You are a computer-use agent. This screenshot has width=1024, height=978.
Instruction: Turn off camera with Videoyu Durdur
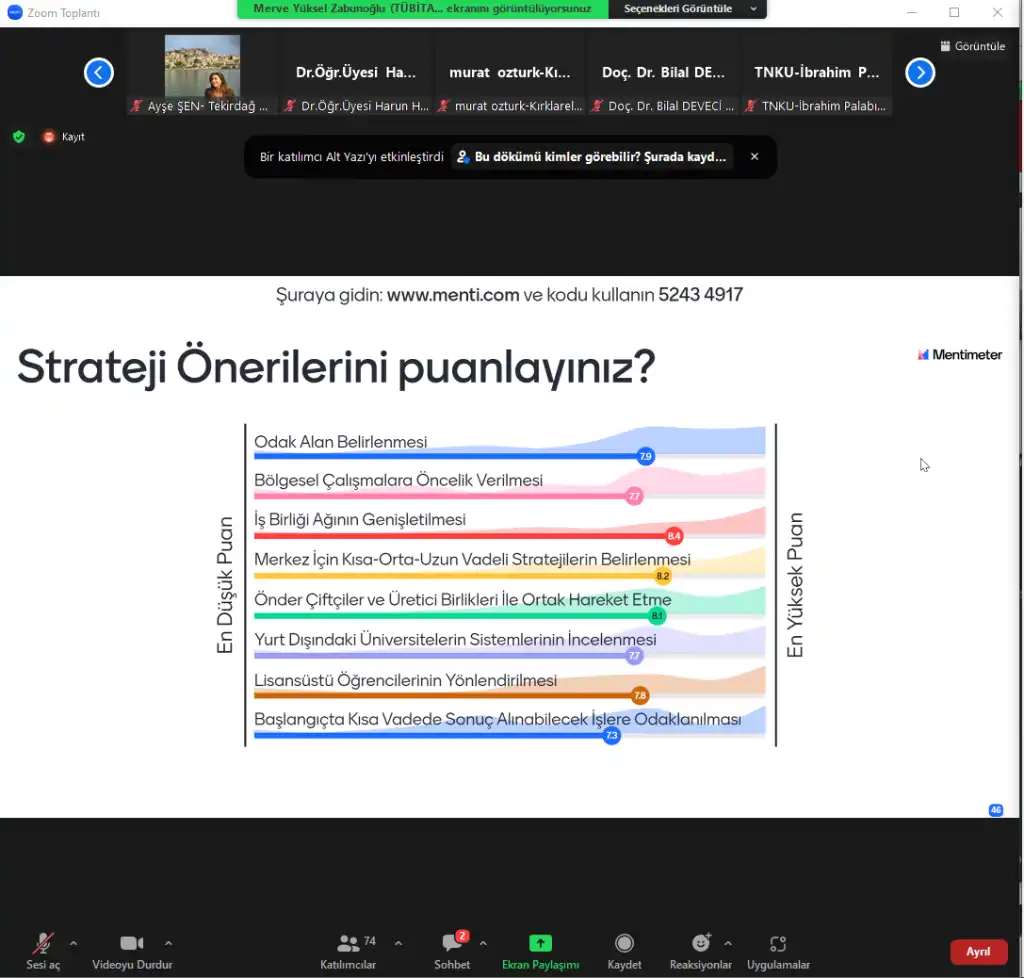[x=132, y=944]
